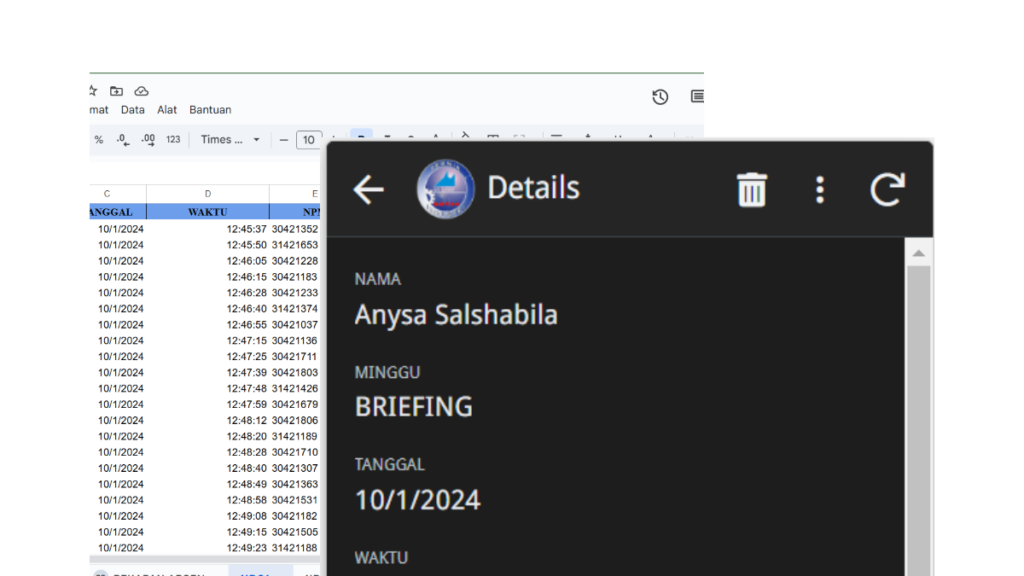Open the Alat menu

click(167, 110)
